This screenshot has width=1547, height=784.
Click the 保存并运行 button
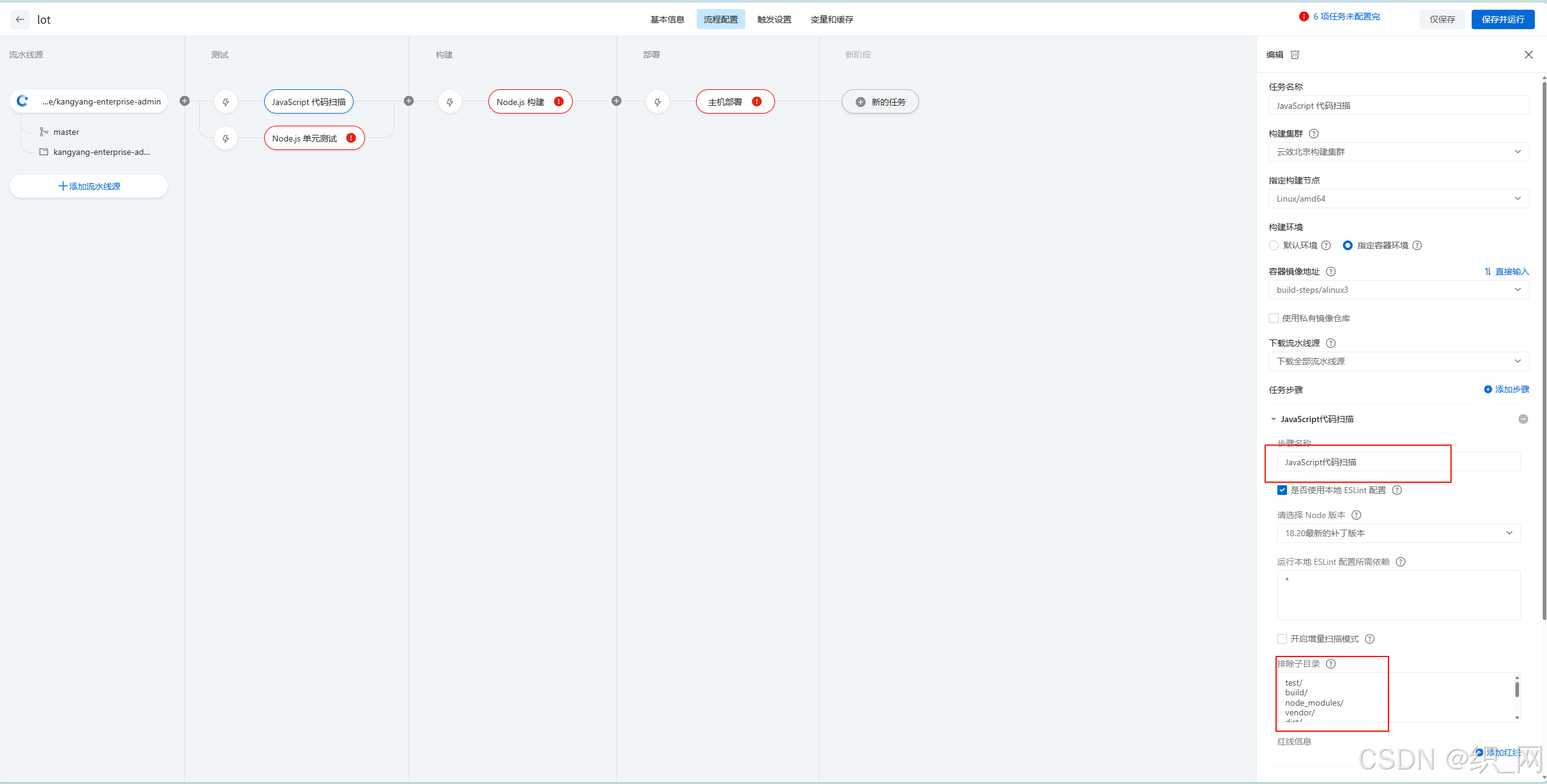coord(1502,19)
